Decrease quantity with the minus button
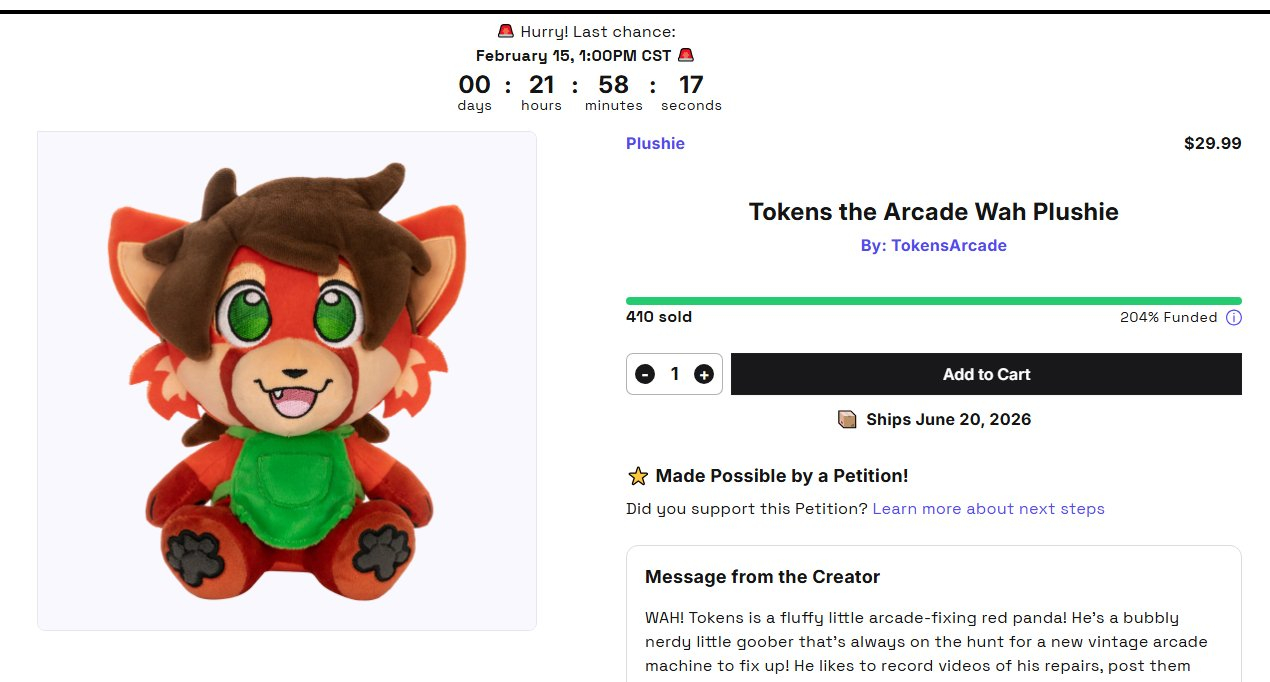 click(645, 374)
